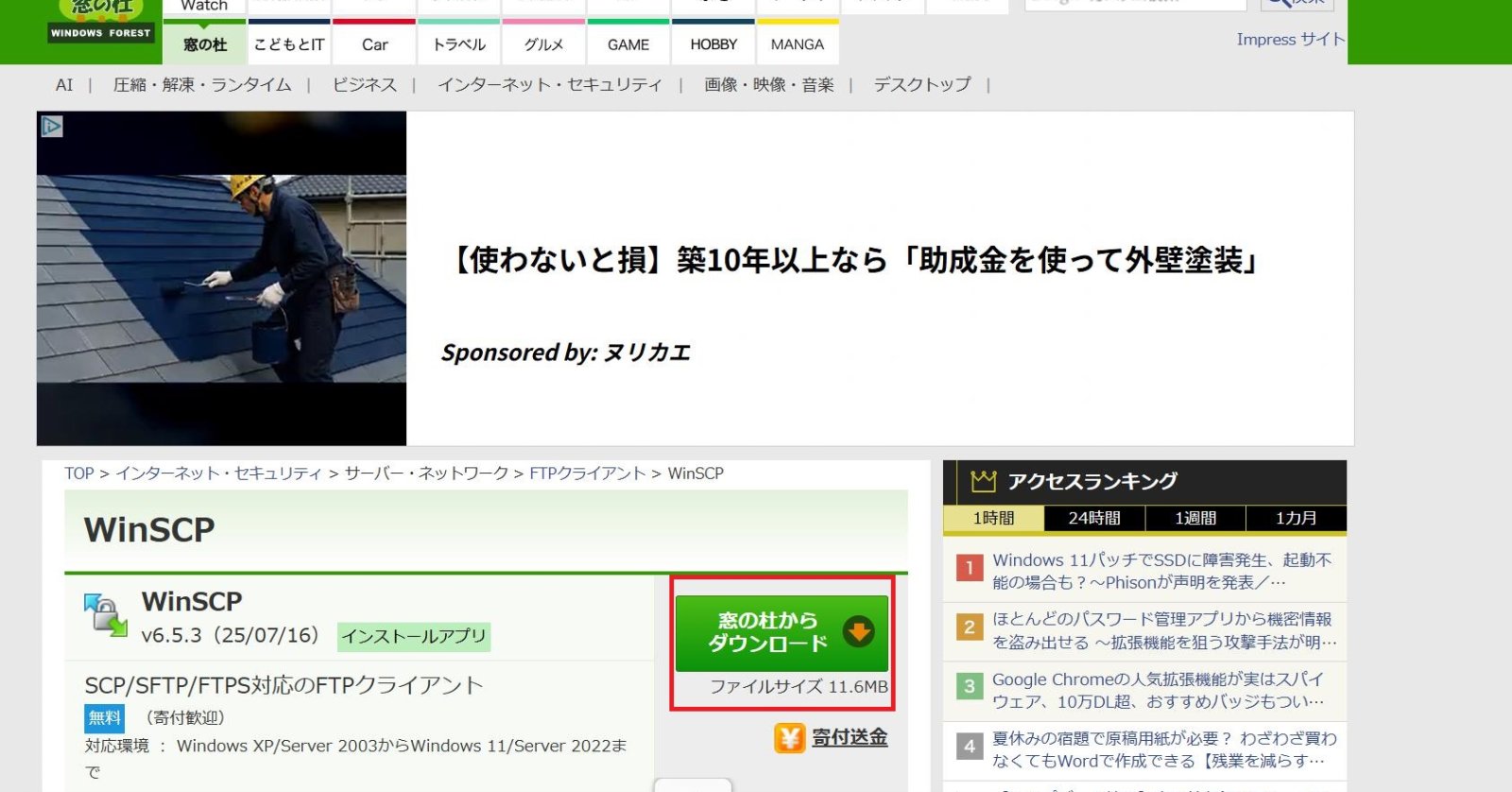1512x792 pixels.
Task: Open the MANGA tab
Action: coord(798,44)
